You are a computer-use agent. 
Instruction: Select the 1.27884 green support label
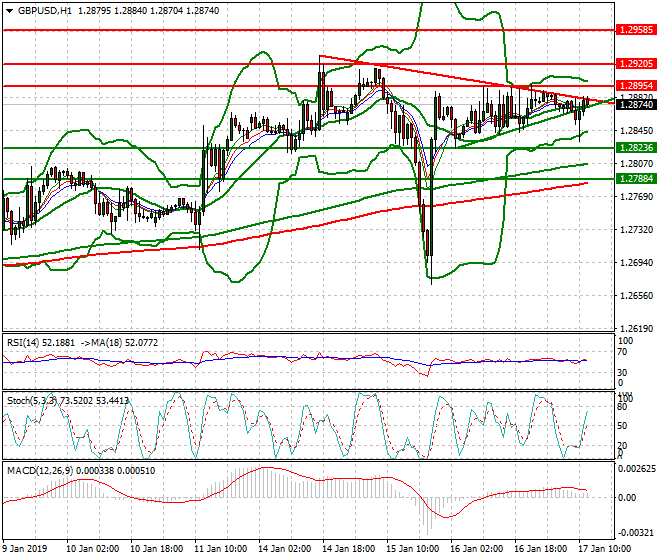635,179
